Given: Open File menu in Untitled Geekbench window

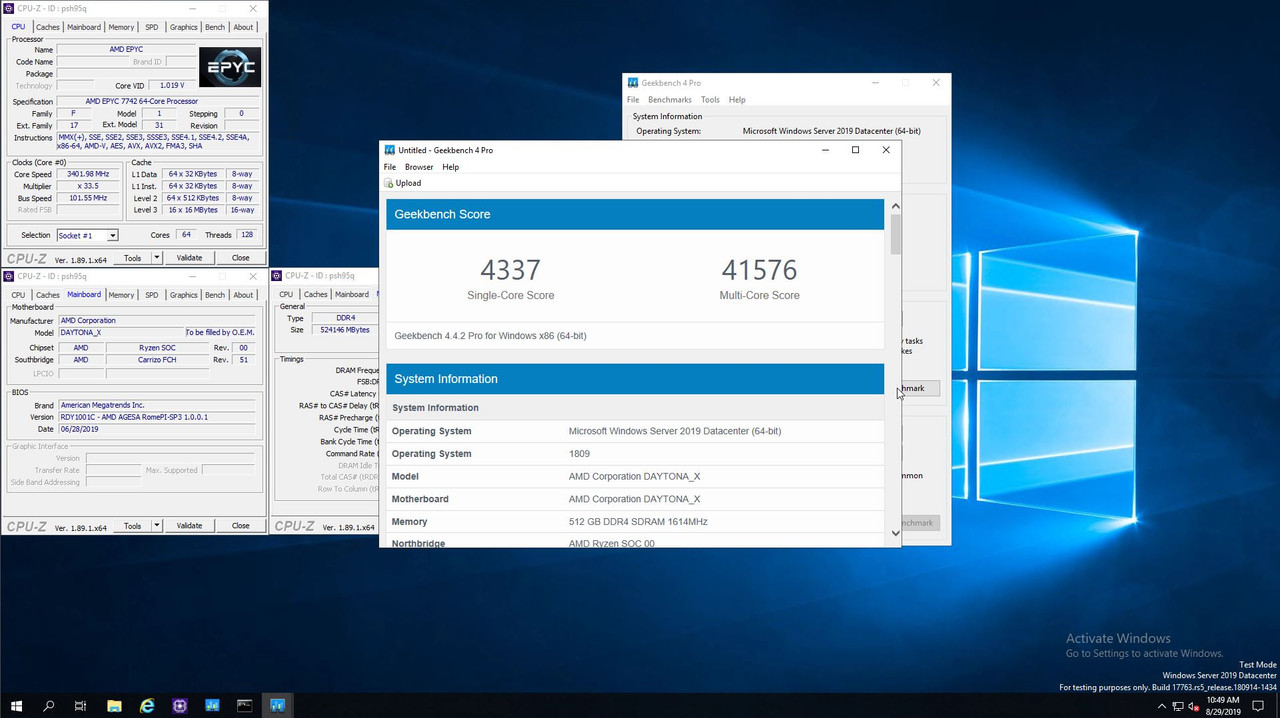Looking at the screenshot, I should coord(390,167).
